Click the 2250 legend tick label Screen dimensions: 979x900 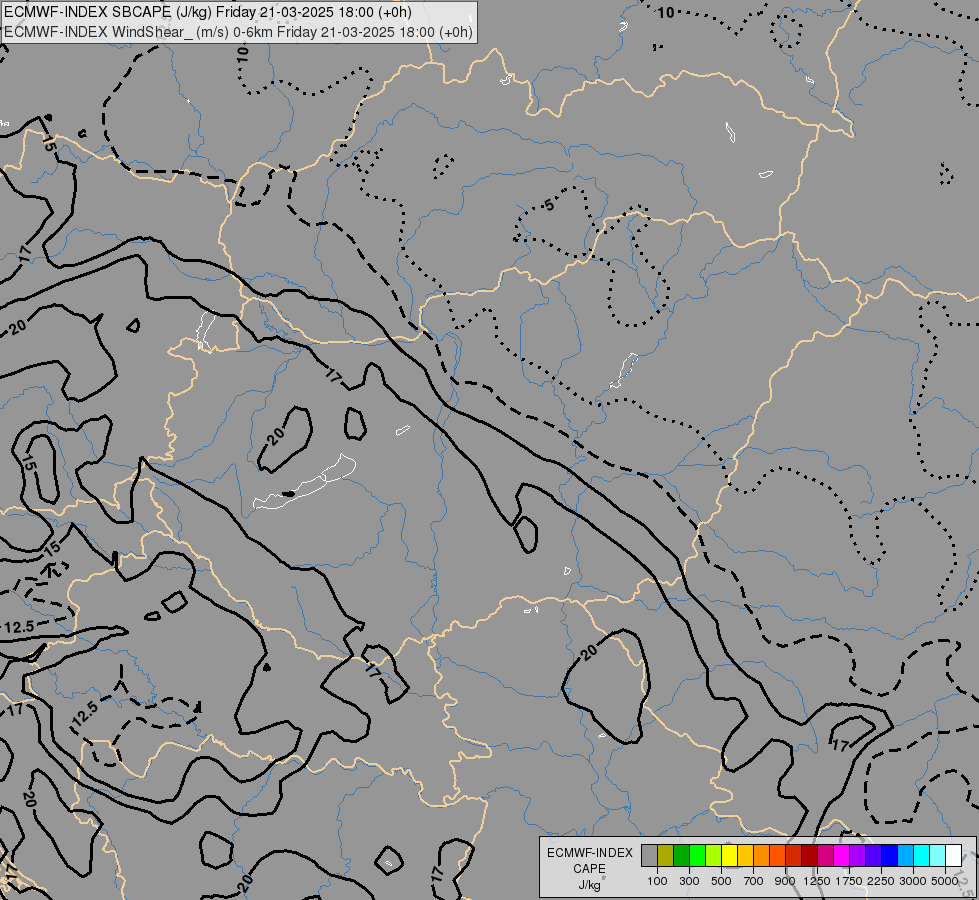coord(881,881)
